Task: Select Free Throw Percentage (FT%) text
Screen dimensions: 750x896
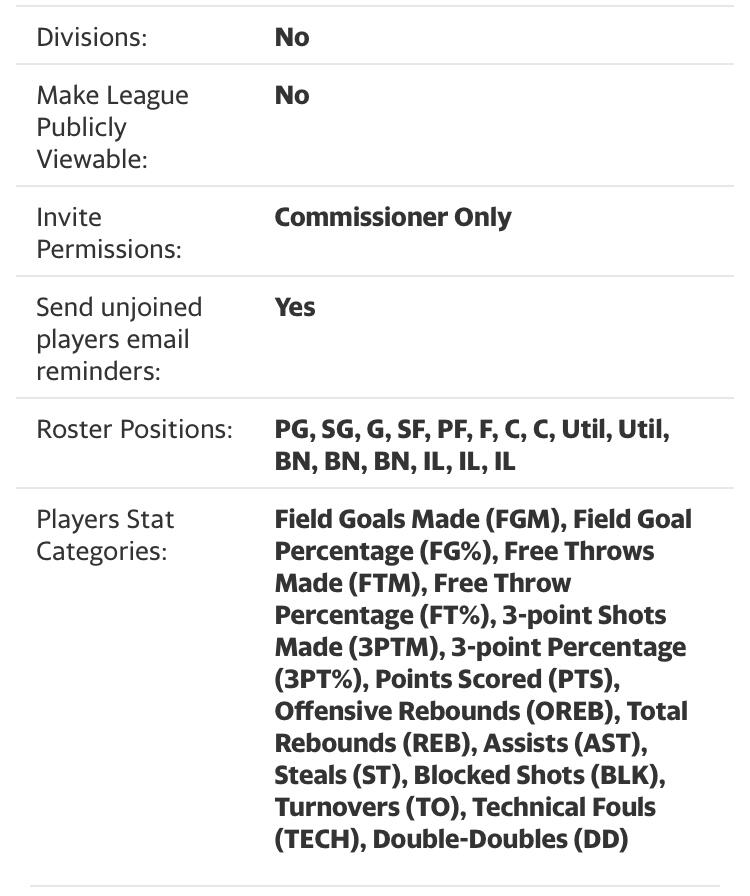Action: (423, 599)
